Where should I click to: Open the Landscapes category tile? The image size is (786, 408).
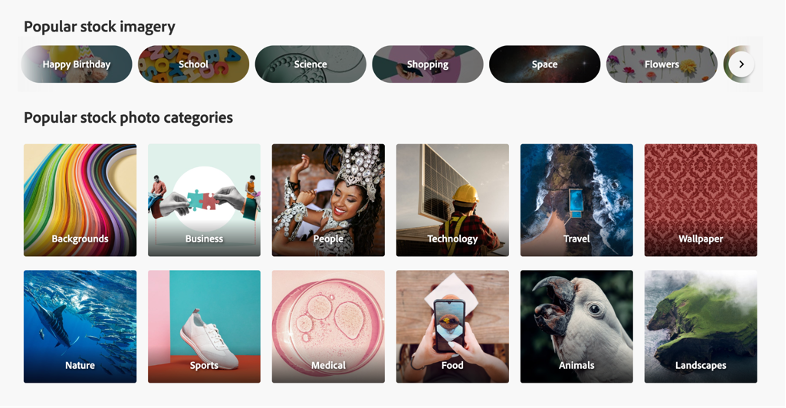pyautogui.click(x=701, y=327)
